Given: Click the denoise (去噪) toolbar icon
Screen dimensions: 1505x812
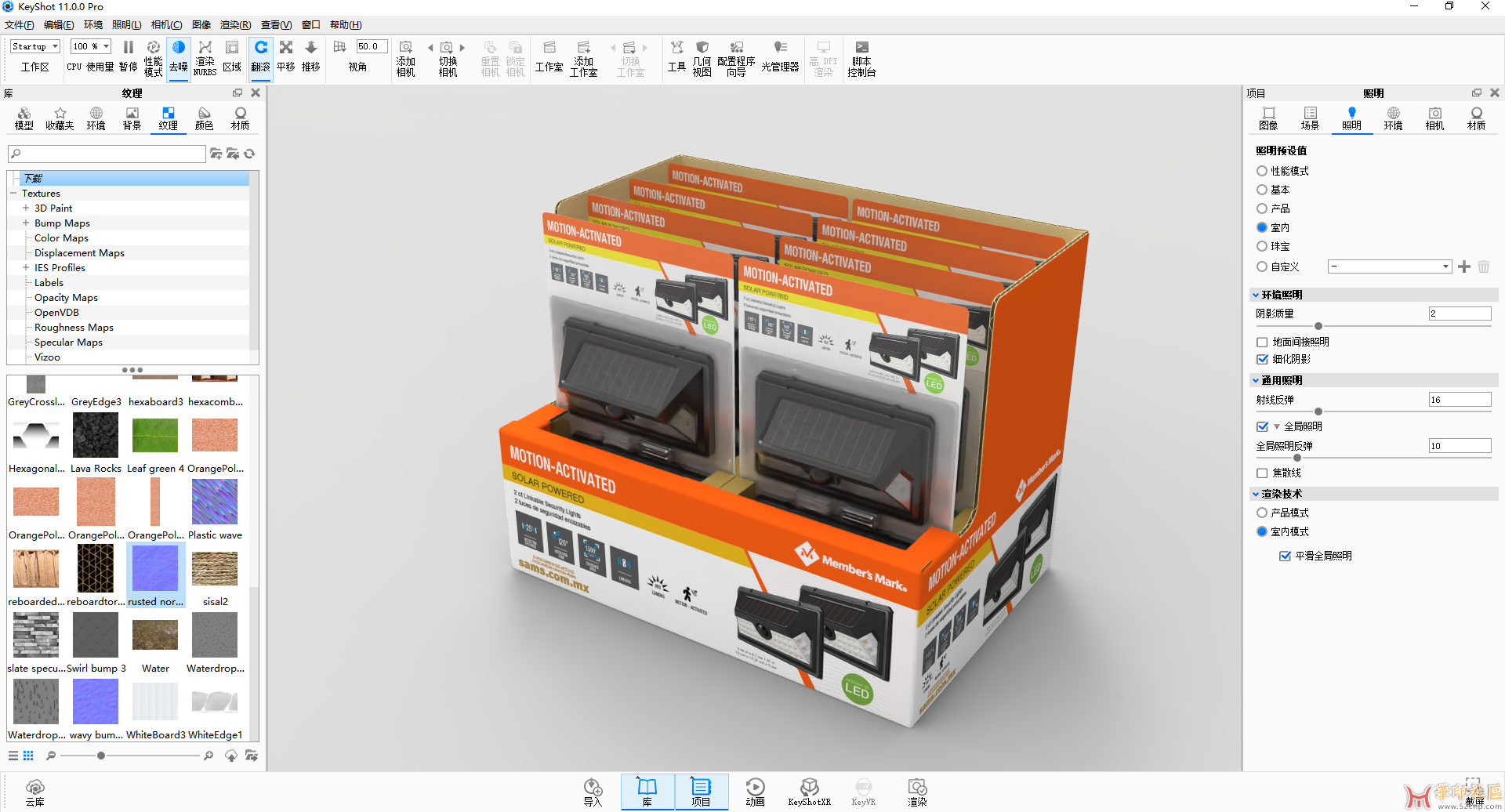Looking at the screenshot, I should (x=179, y=56).
